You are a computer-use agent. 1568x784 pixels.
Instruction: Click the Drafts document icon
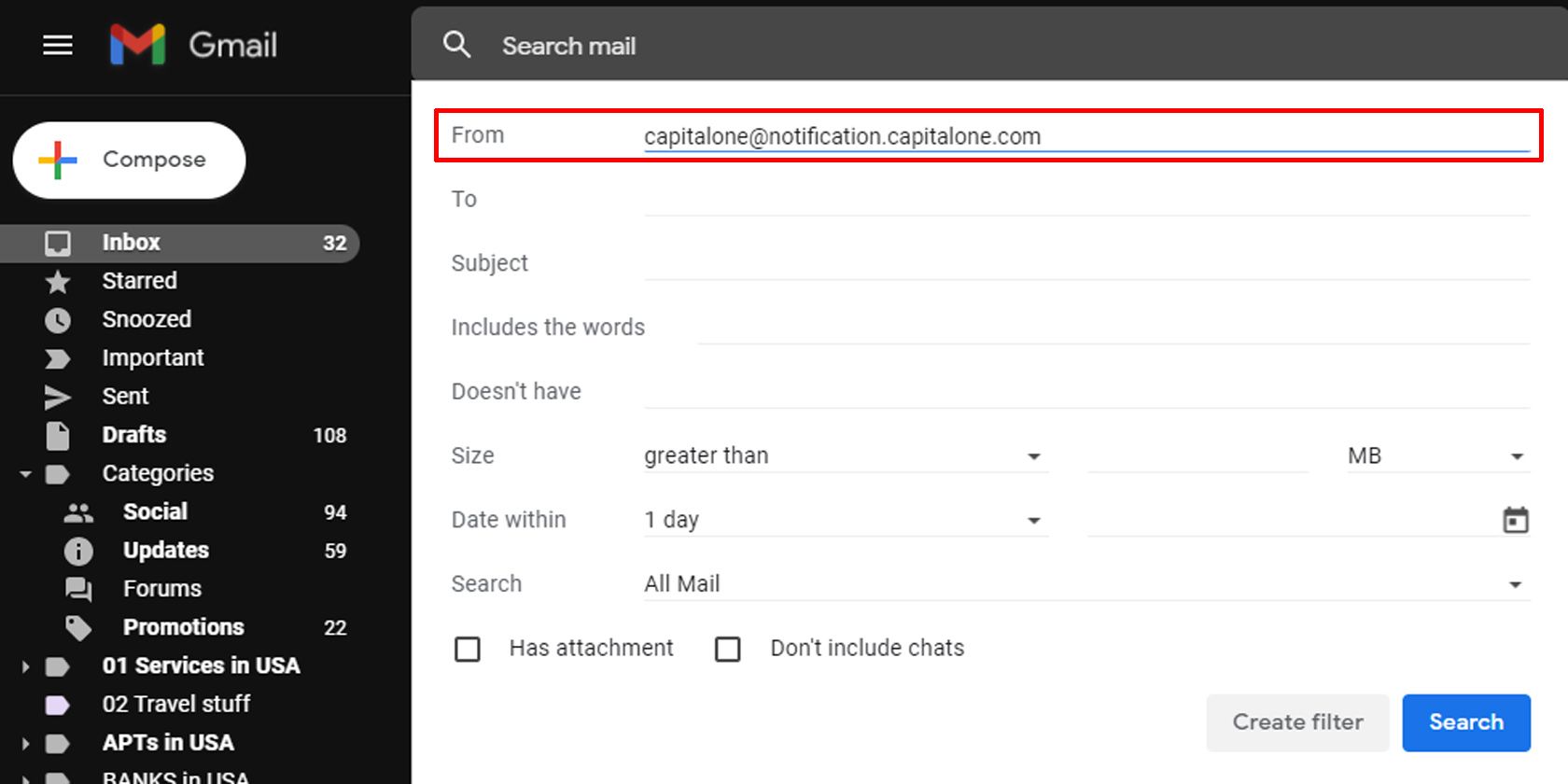coord(58,435)
